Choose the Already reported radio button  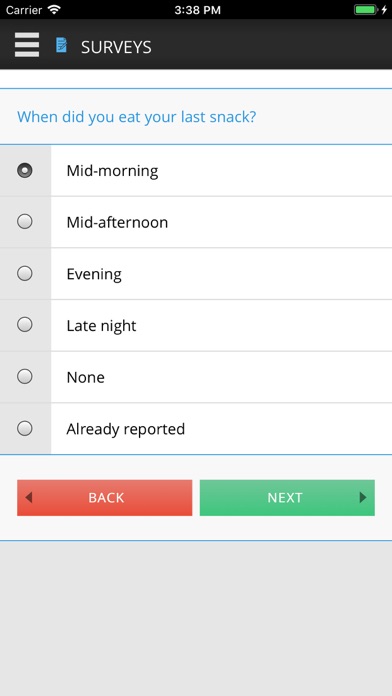tap(25, 428)
